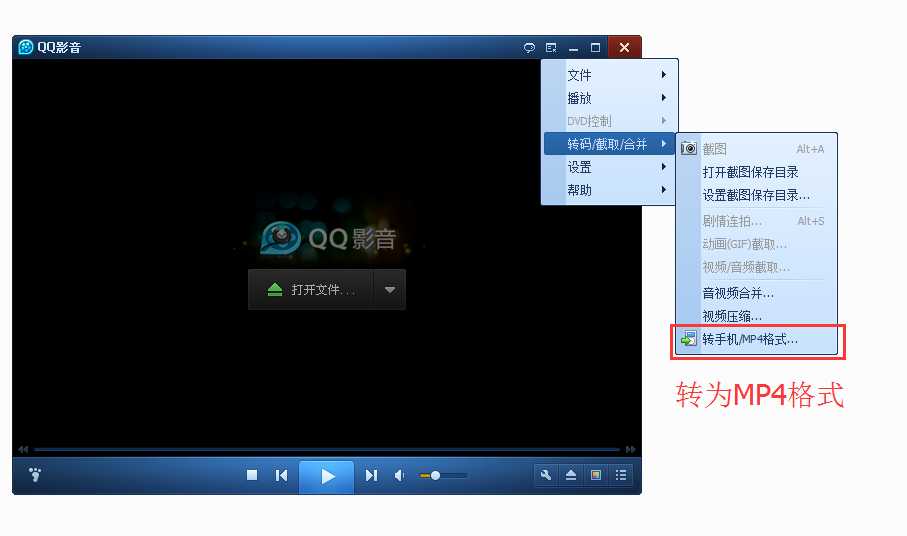Toggle the mini-mode window icon in bottom bar

coord(596,475)
